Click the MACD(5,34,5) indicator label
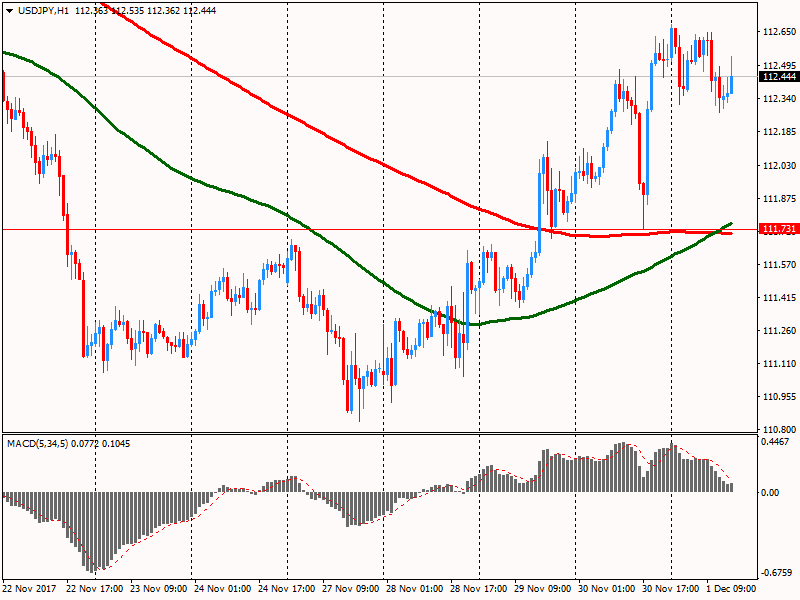800x600 pixels. tap(37, 444)
